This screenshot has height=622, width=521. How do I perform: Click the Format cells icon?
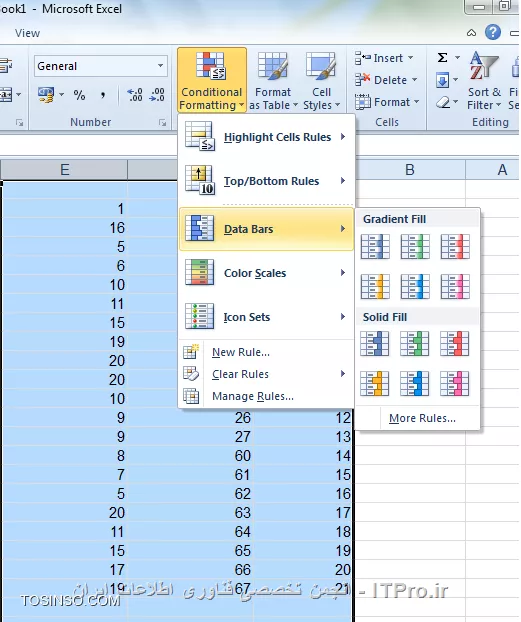coord(362,102)
